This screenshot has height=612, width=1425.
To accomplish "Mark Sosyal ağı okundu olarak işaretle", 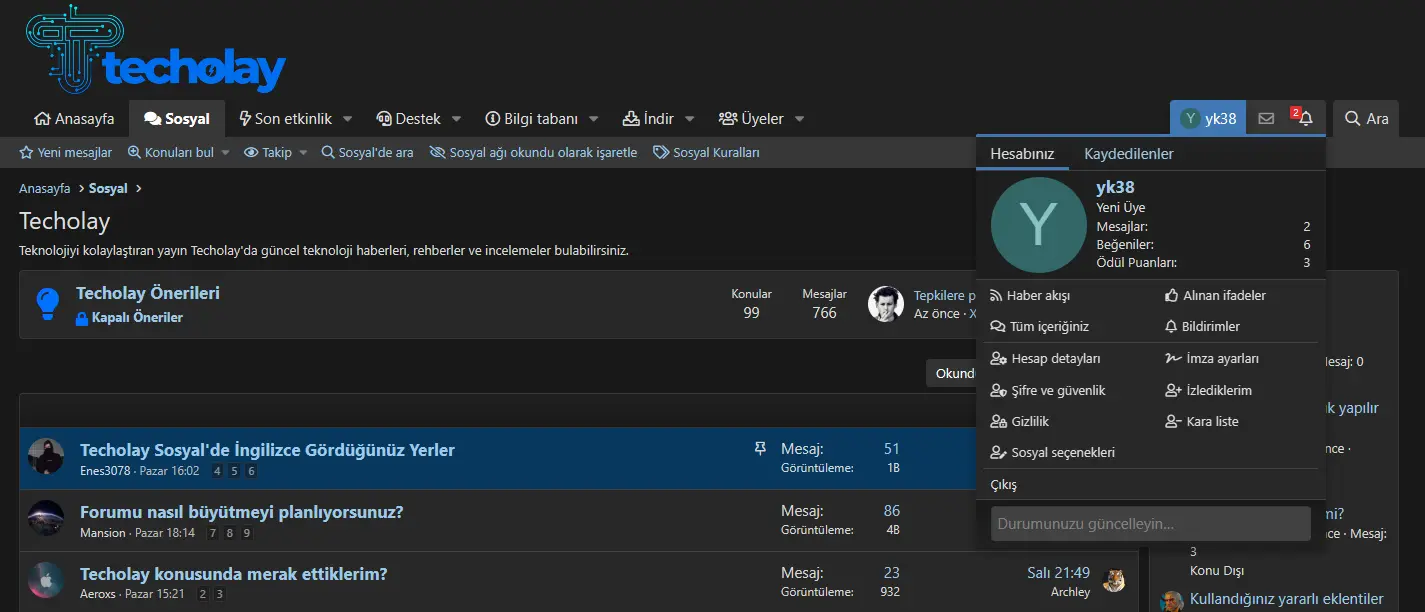I will [533, 153].
